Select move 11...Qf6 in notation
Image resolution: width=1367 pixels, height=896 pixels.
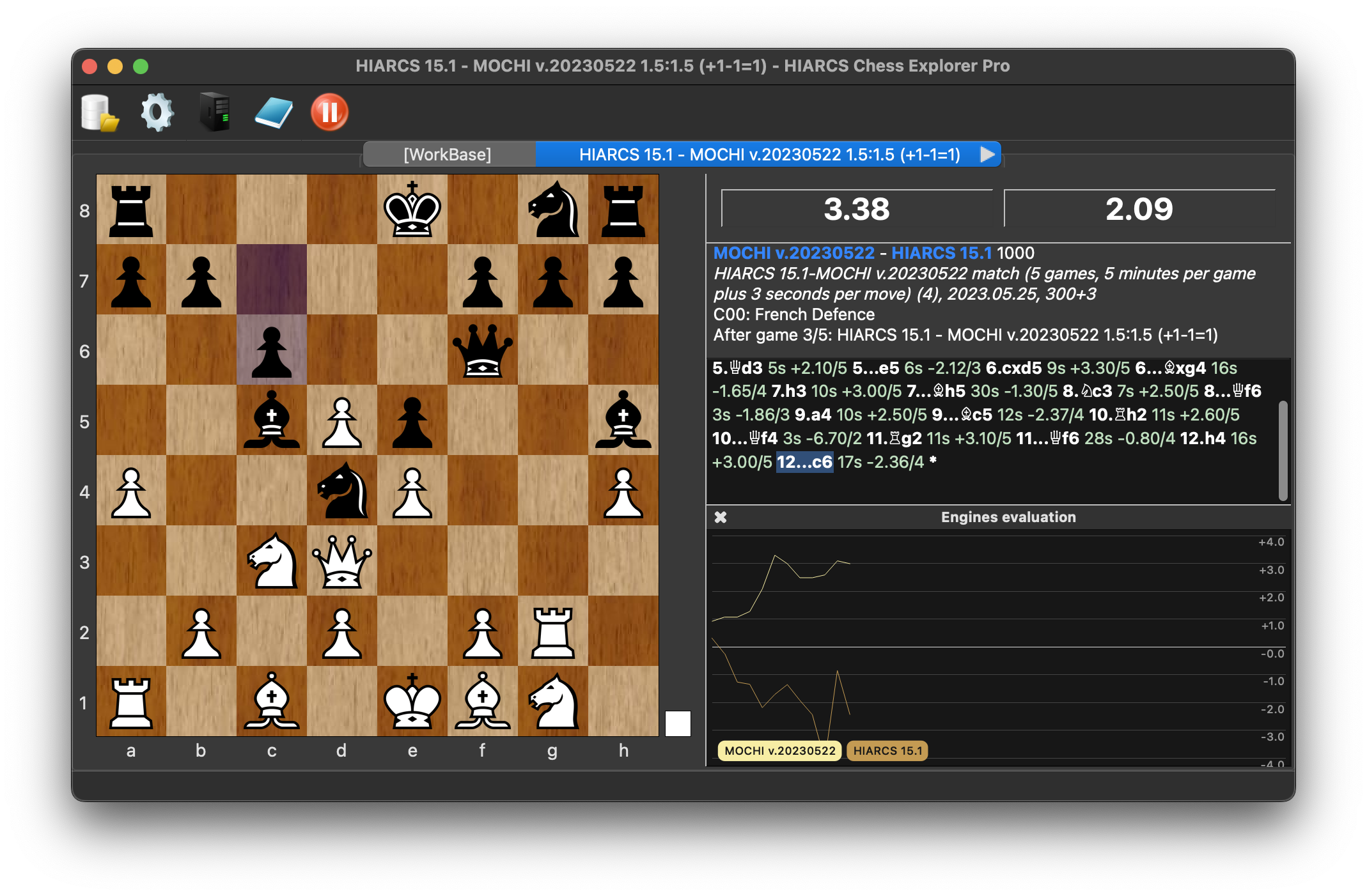pyautogui.click(x=1047, y=438)
